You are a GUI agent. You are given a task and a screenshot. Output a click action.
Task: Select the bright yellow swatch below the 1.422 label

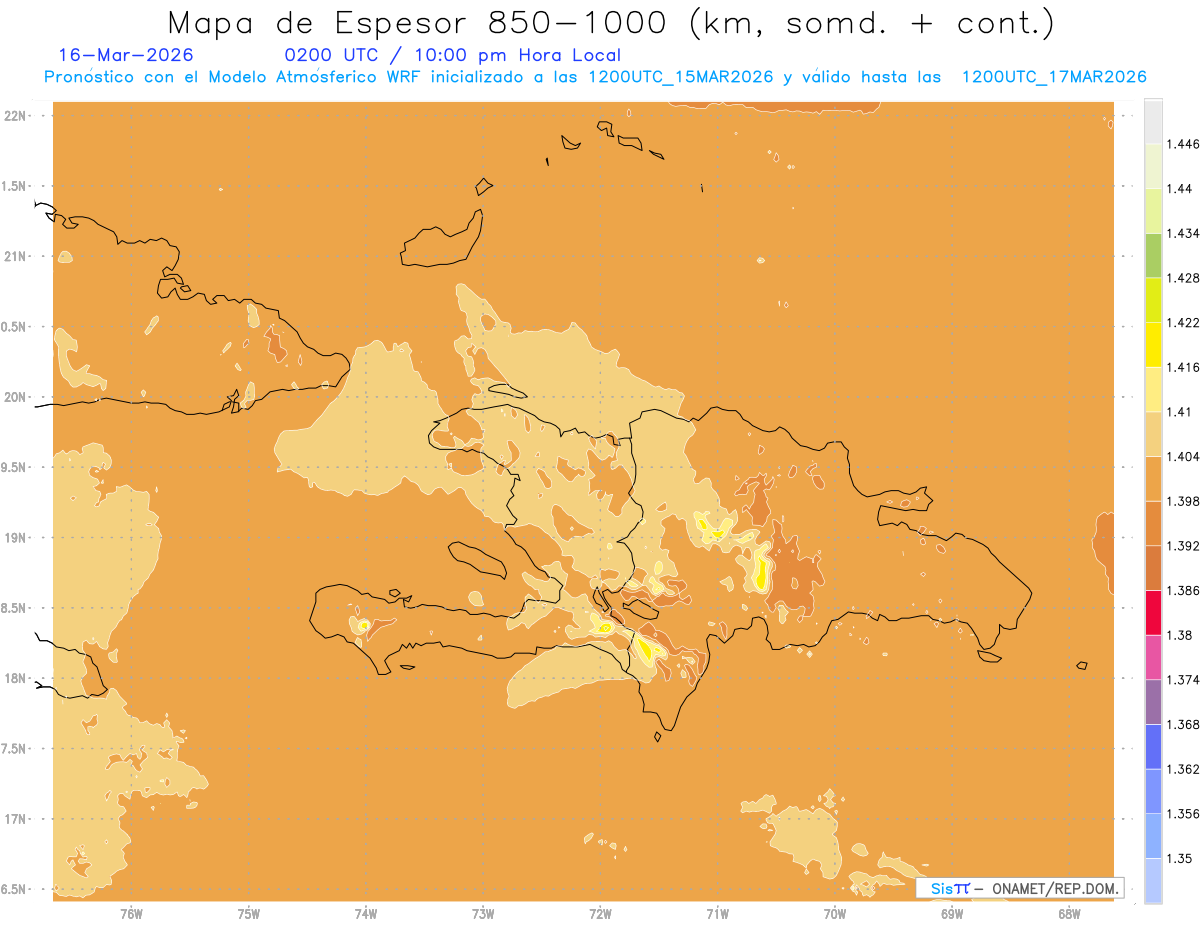tap(1153, 345)
